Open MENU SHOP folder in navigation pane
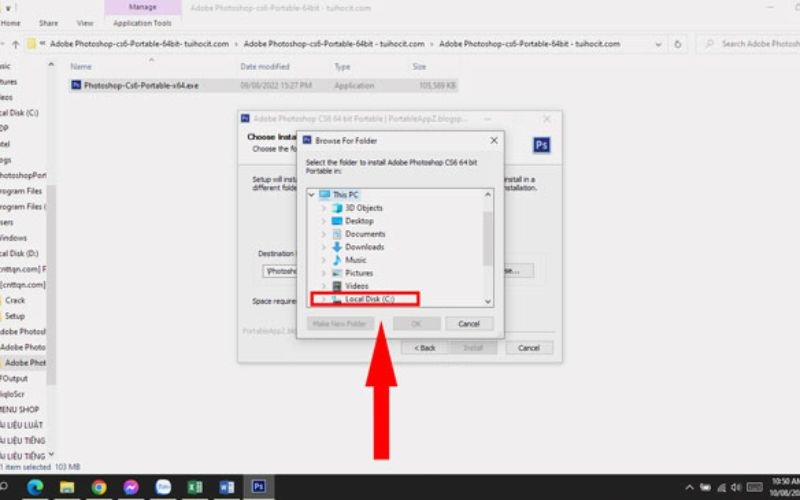Image resolution: width=800 pixels, height=500 pixels. coord(19,410)
